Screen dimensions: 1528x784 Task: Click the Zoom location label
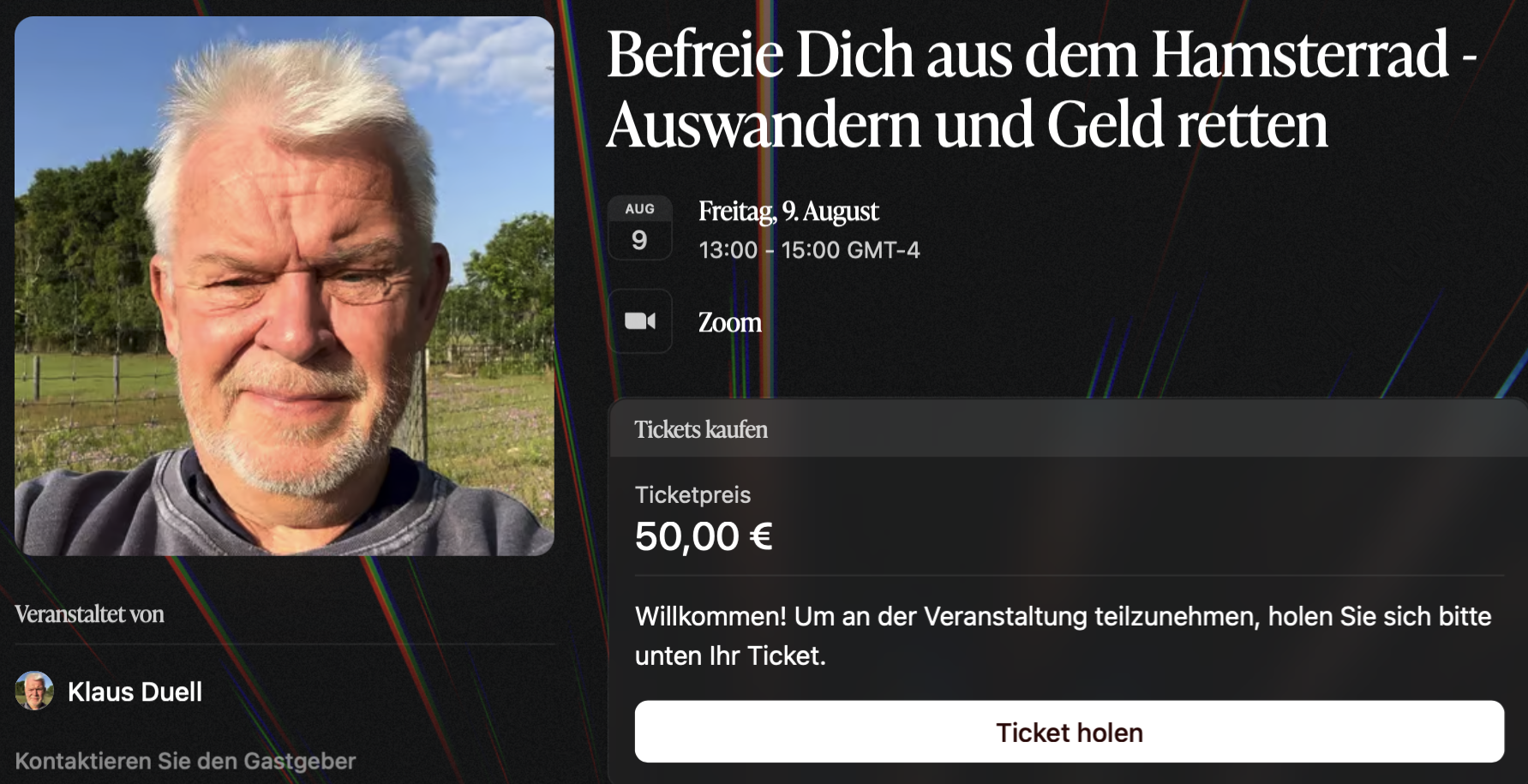pos(730,322)
